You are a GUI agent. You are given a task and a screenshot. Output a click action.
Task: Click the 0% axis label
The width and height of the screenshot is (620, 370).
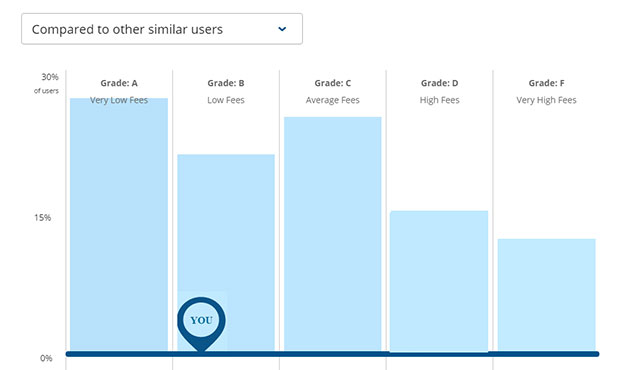click(x=46, y=358)
